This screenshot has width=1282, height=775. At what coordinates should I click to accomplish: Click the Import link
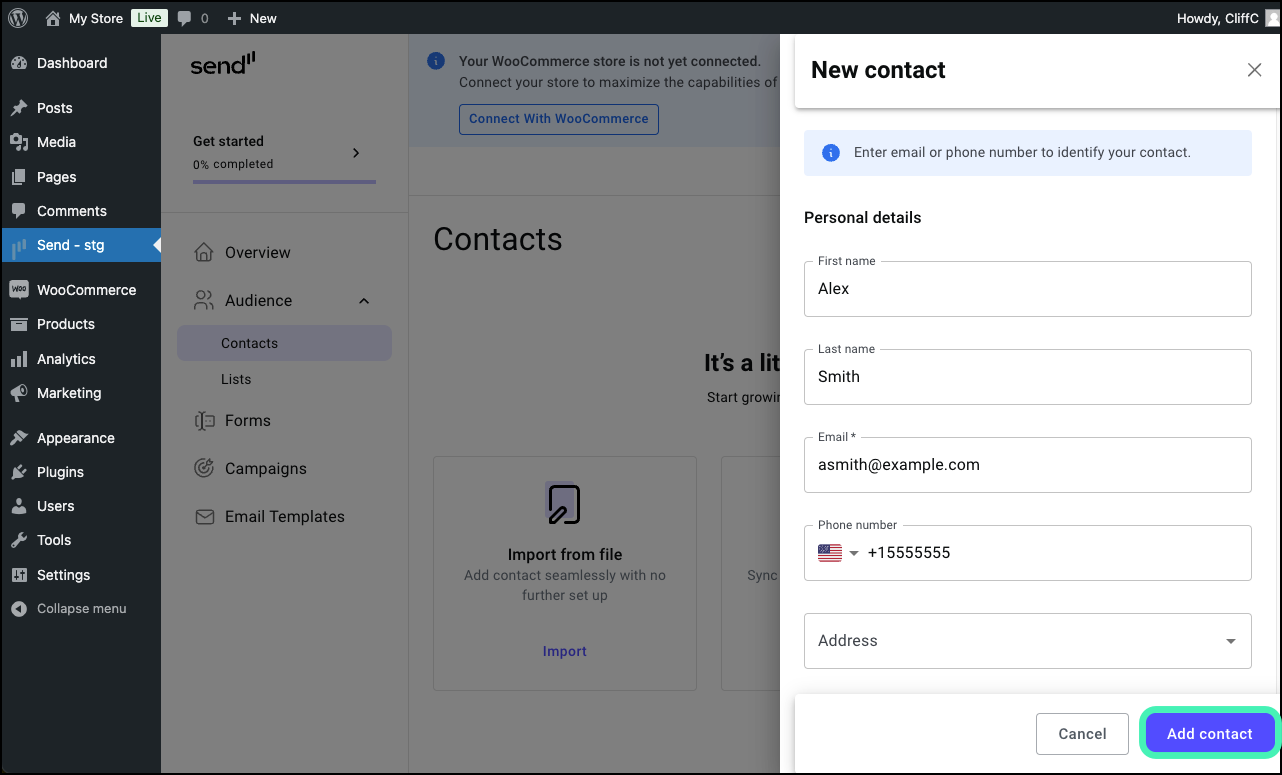point(564,651)
